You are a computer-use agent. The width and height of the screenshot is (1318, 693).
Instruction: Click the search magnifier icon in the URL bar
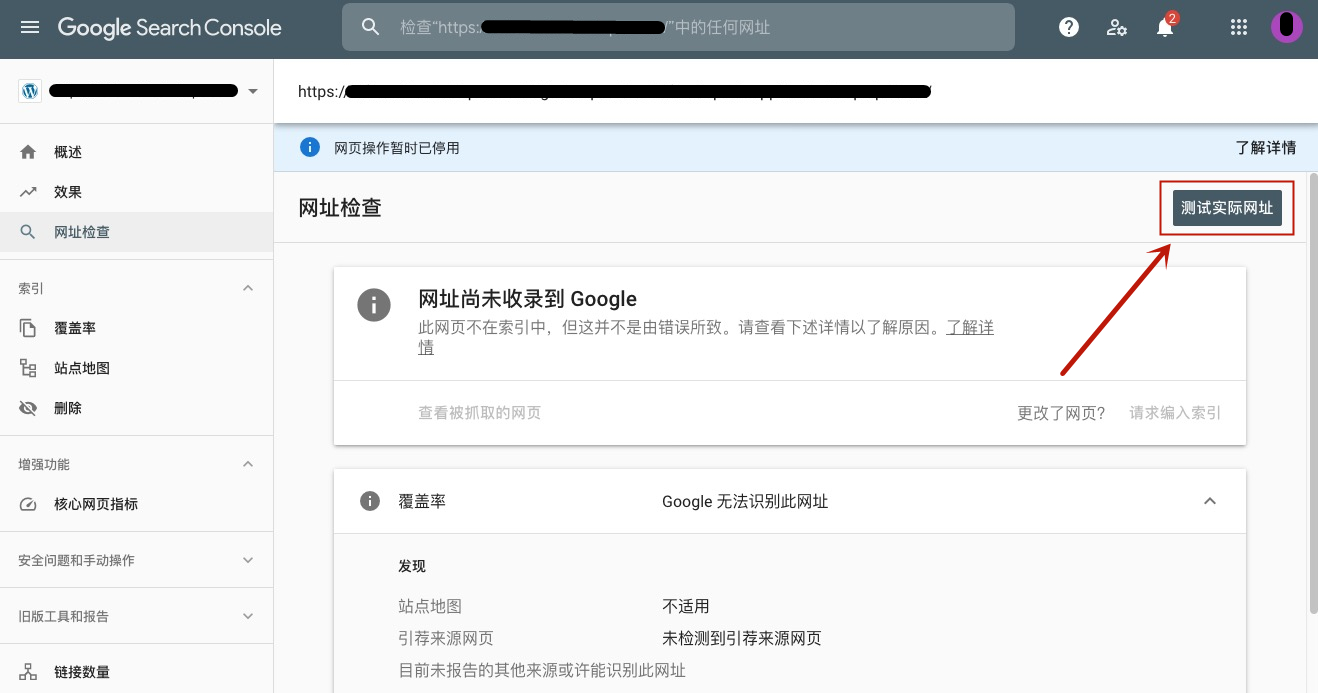click(371, 27)
